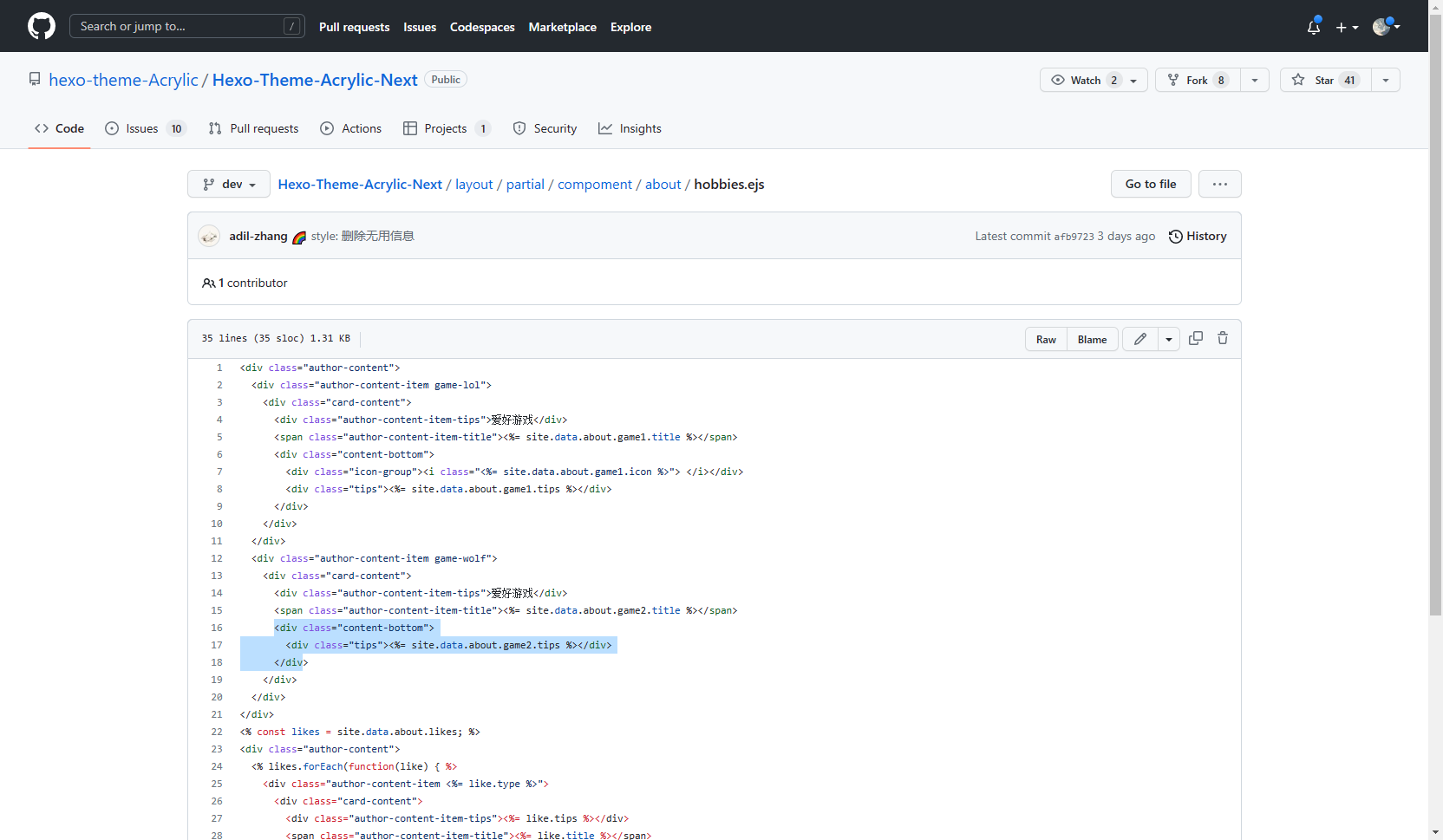This screenshot has width=1443, height=840.
Task: Open the GitHub home logo
Action: (42, 26)
